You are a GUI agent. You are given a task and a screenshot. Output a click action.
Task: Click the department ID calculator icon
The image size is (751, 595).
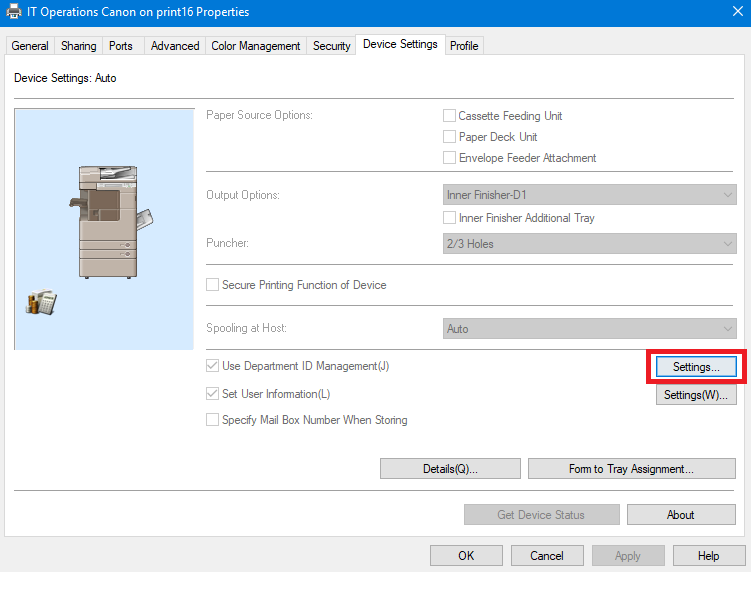coord(41,302)
